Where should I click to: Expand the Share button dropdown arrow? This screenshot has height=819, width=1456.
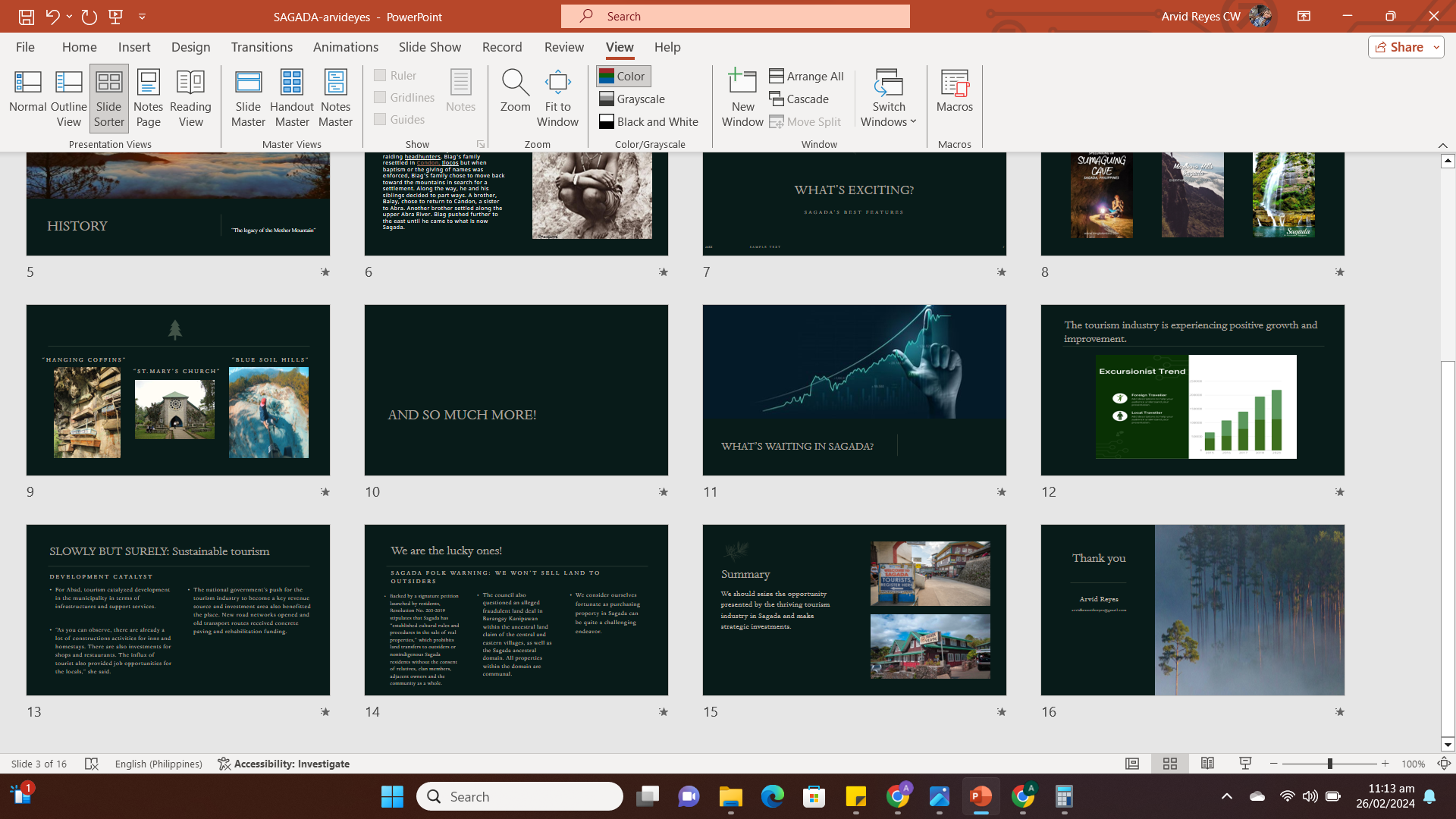(1436, 47)
